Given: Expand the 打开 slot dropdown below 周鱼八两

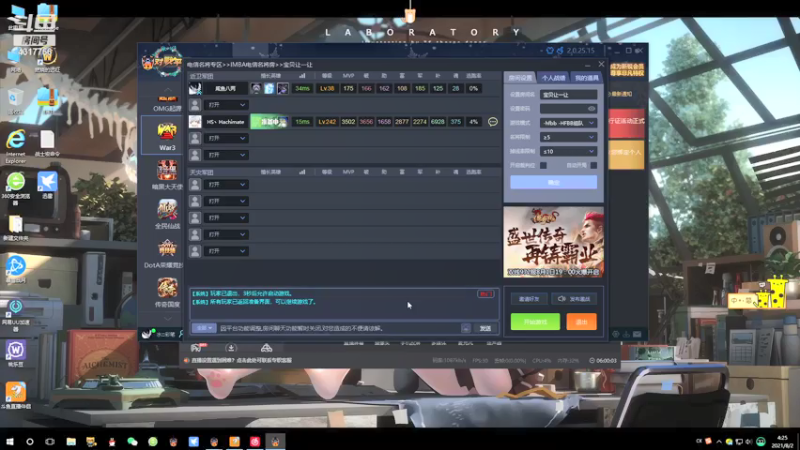Looking at the screenshot, I should pos(226,105).
